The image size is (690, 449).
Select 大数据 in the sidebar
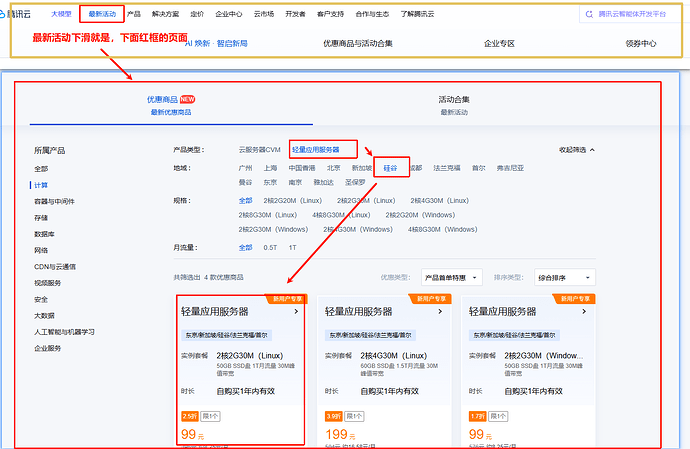pos(44,316)
